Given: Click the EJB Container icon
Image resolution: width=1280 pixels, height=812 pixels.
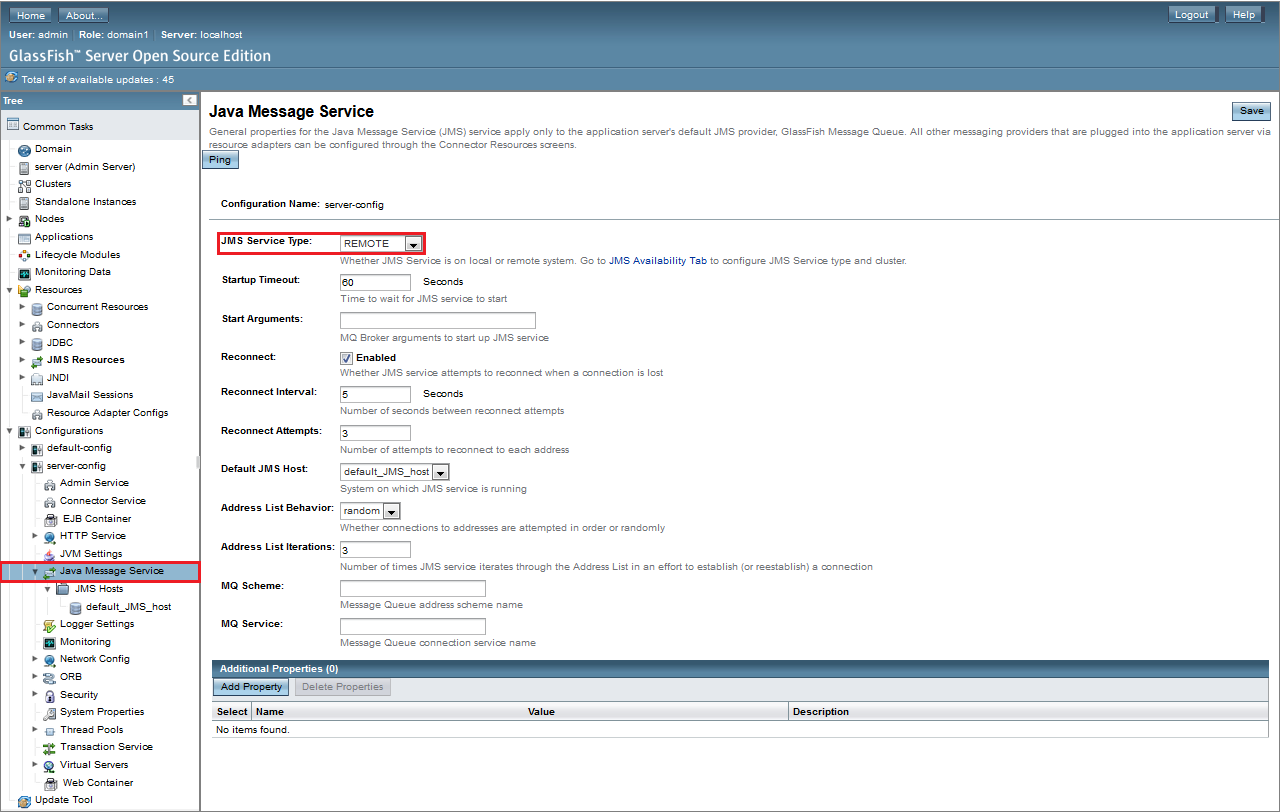Looking at the screenshot, I should click(50, 519).
